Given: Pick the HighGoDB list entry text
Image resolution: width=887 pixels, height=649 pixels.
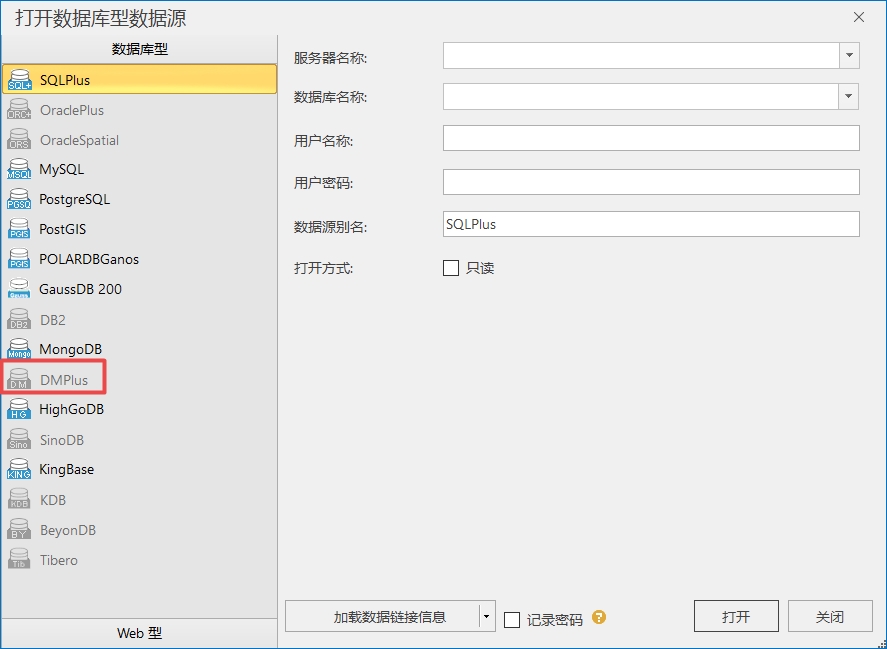Looking at the screenshot, I should pos(72,409).
